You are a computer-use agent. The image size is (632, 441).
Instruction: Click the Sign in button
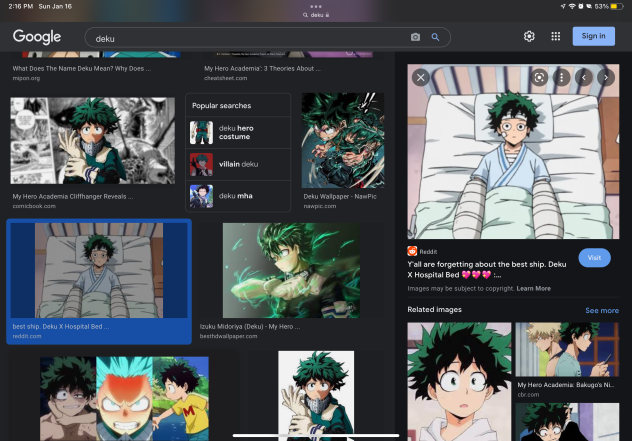pyautogui.click(x=594, y=36)
